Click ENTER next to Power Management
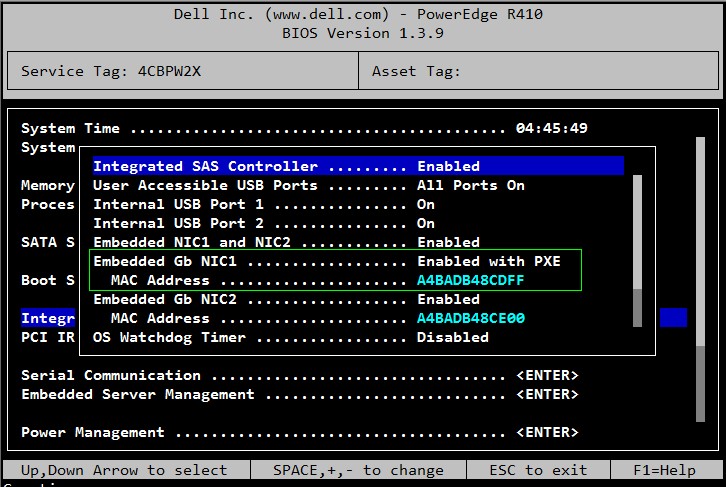 (x=547, y=432)
